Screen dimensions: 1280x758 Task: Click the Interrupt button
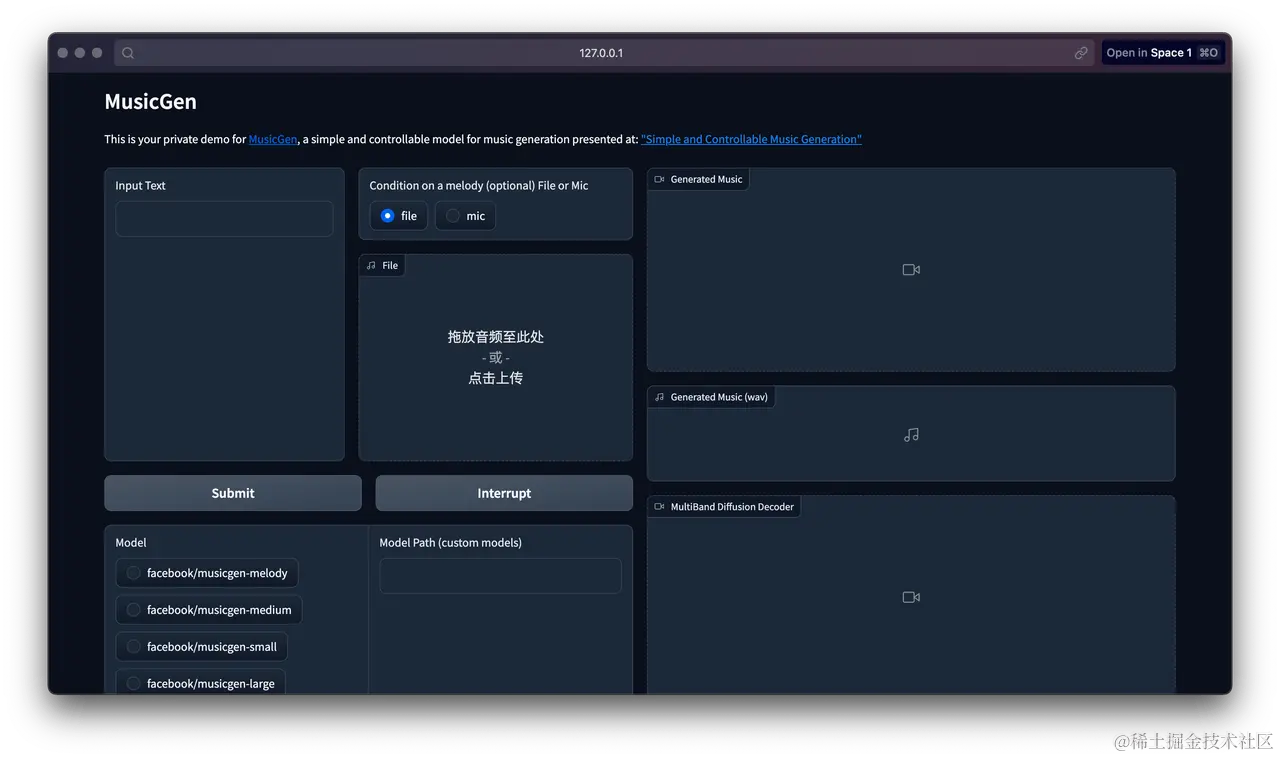click(504, 493)
